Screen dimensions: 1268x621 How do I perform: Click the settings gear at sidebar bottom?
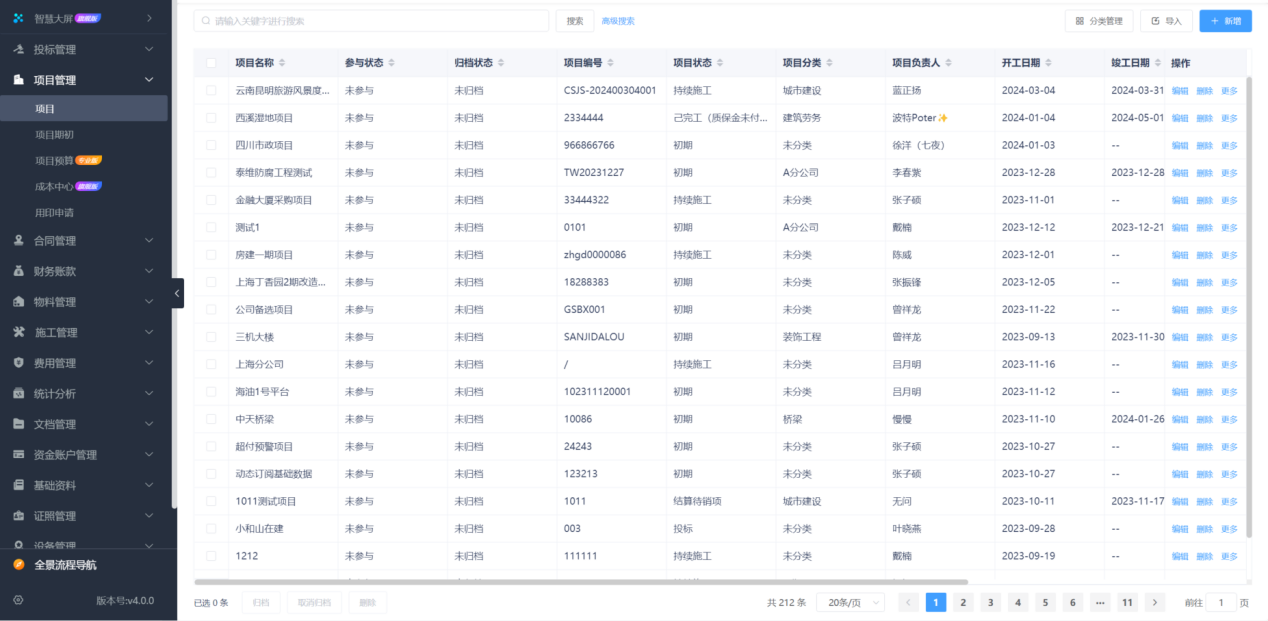point(16,598)
